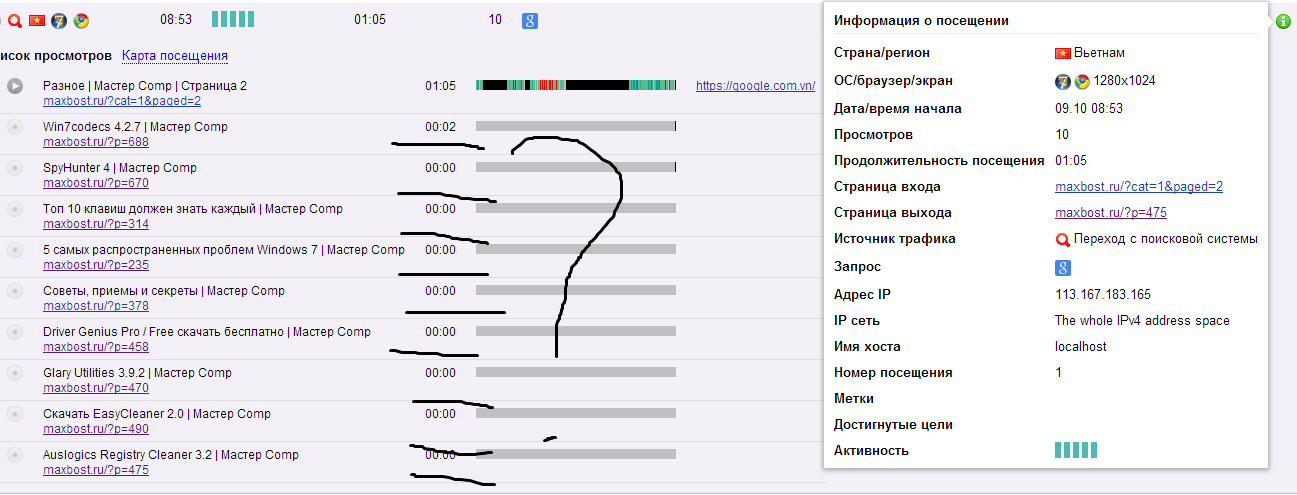Screen dimensions: 1297x495
Task: Click the red magnifier icon in the top visit row
Action: point(15,20)
